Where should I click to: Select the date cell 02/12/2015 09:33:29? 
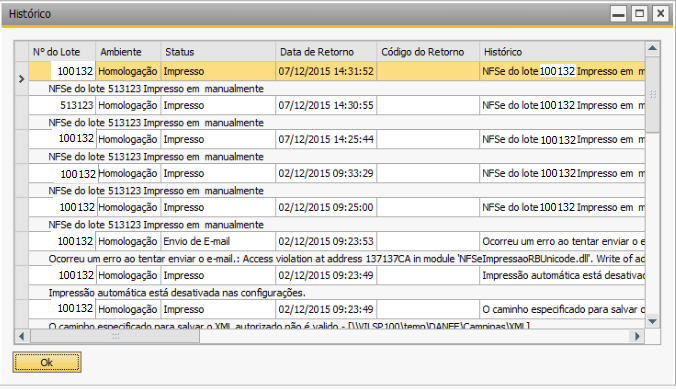click(326, 173)
